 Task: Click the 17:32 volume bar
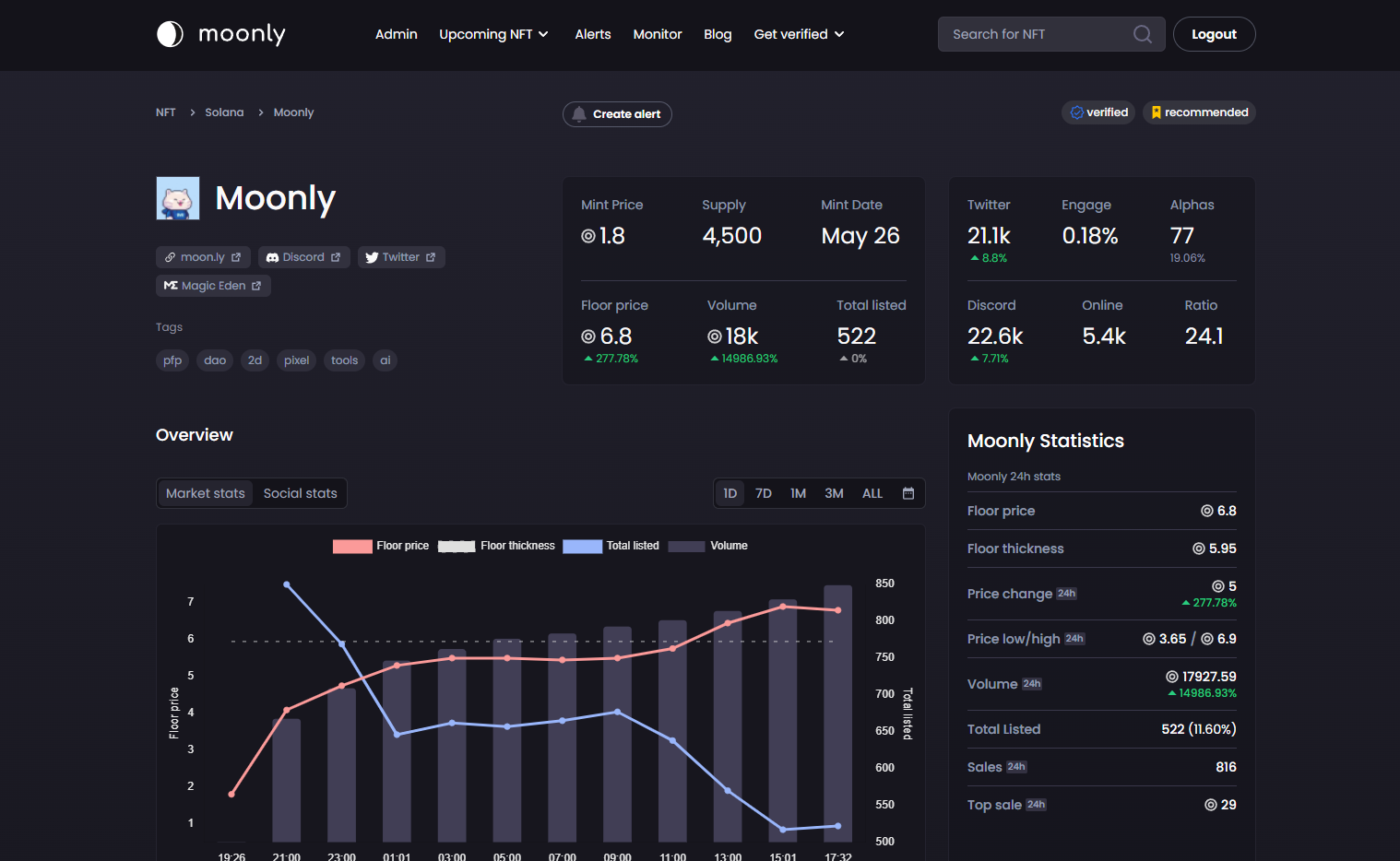pyautogui.click(x=838, y=714)
